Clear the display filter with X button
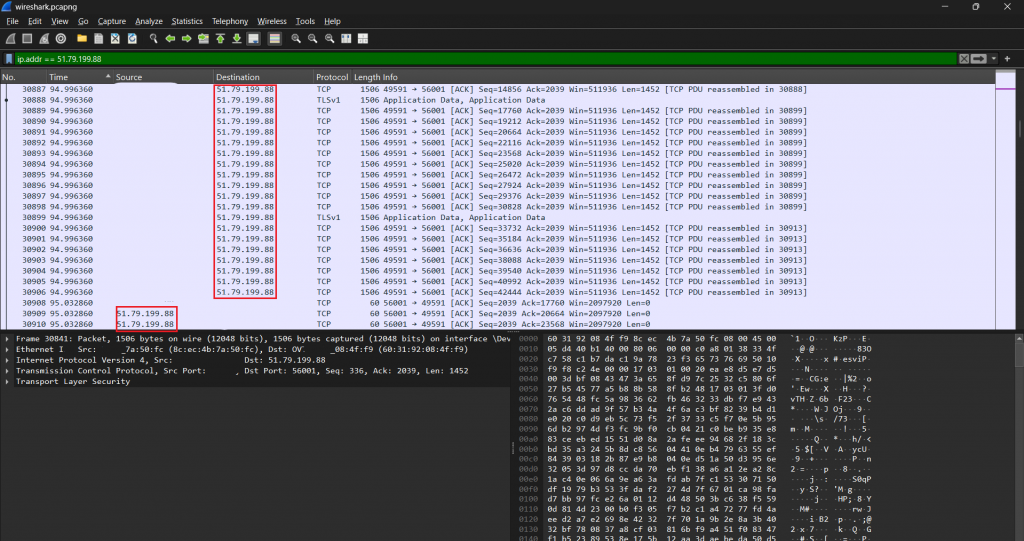The width and height of the screenshot is (1024, 541). (x=964, y=59)
